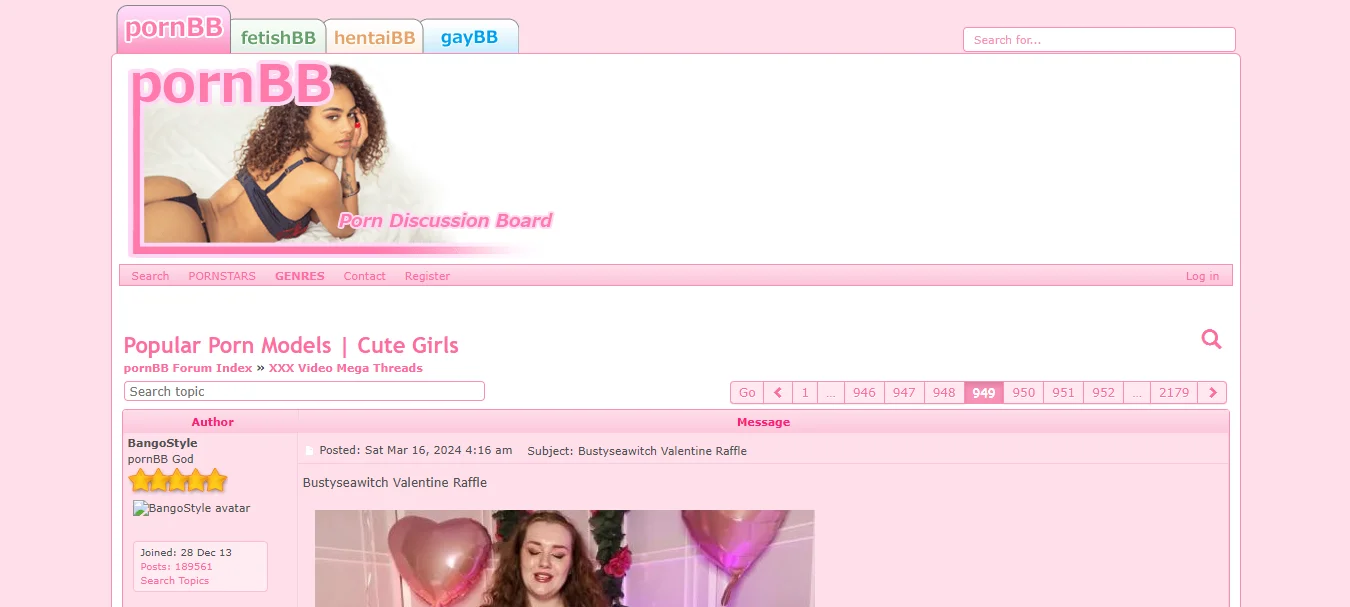
Task: Jump to page 950
Action: [1024, 392]
